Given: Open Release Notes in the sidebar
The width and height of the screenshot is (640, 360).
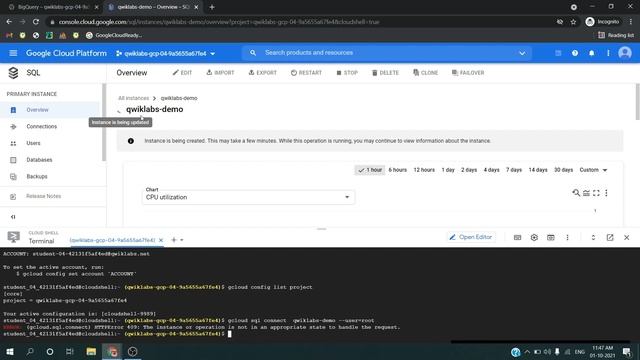Looking at the screenshot, I should (50, 196).
